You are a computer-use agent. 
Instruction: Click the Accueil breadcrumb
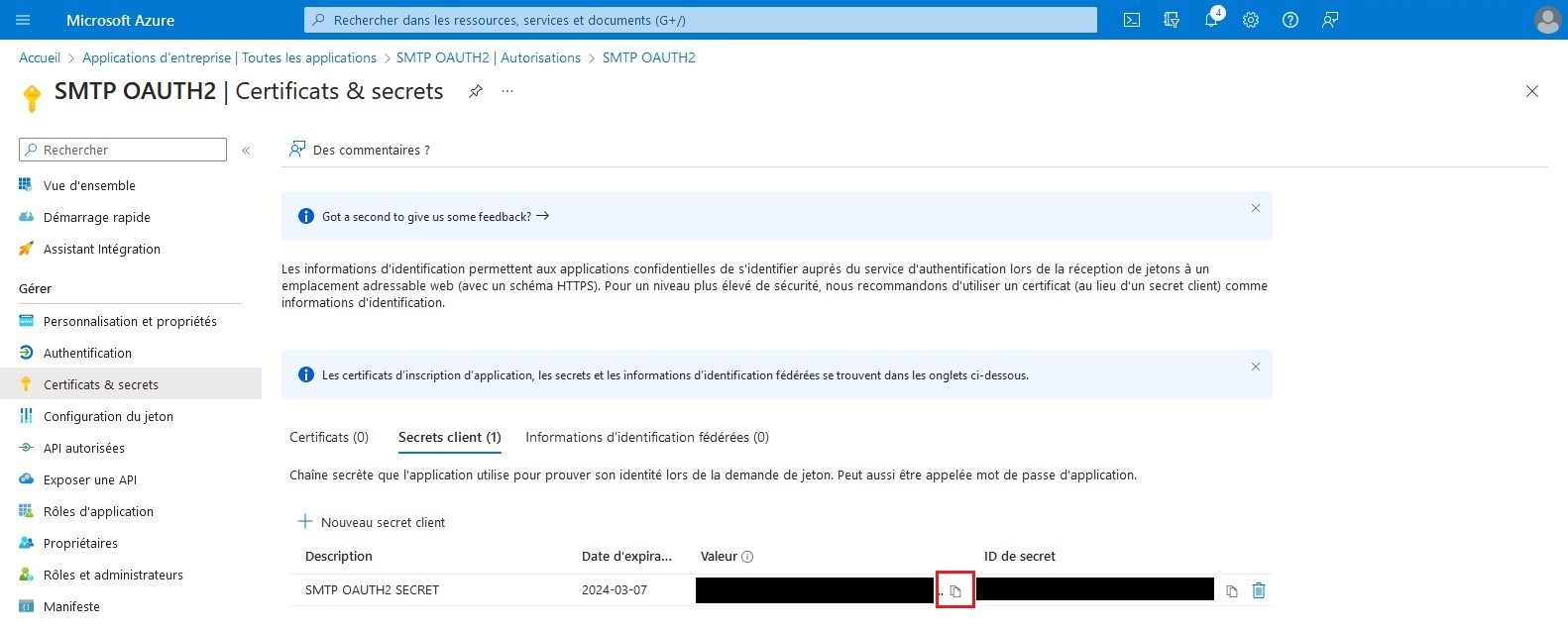(40, 57)
